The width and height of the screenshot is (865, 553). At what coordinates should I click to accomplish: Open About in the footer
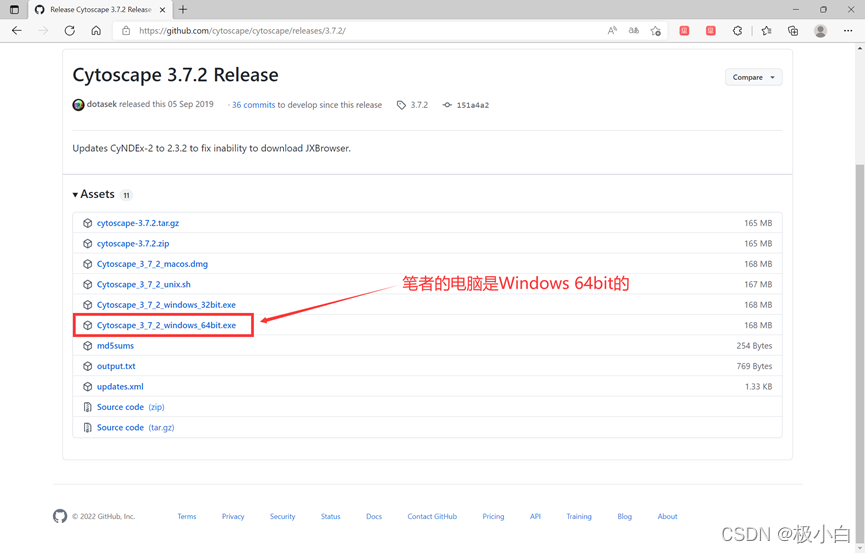click(668, 517)
